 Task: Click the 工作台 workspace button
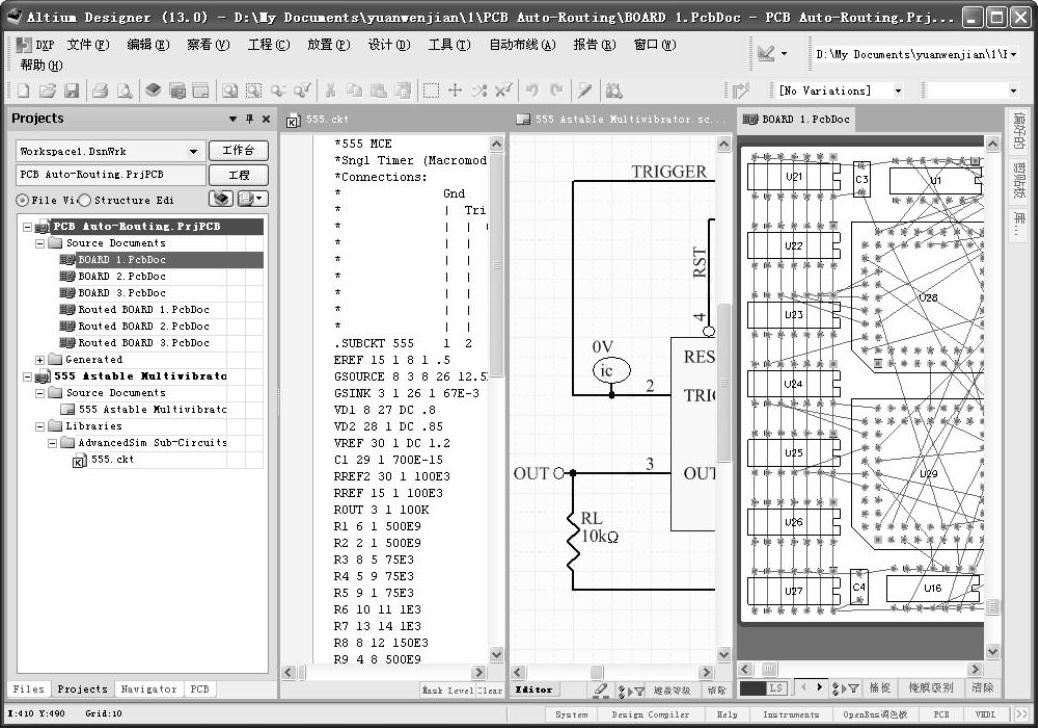238,151
